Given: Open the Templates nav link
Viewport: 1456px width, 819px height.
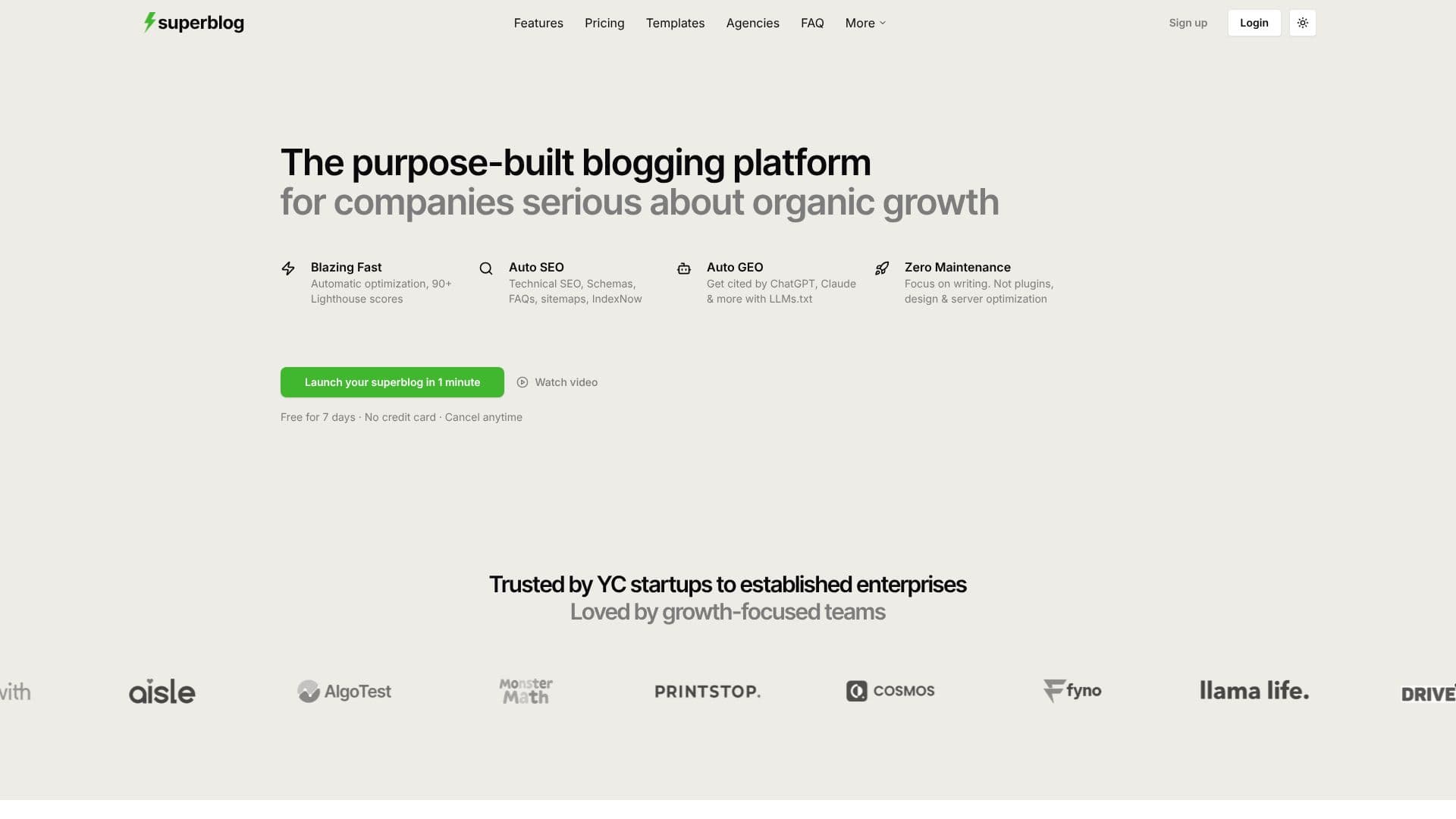Looking at the screenshot, I should [675, 23].
